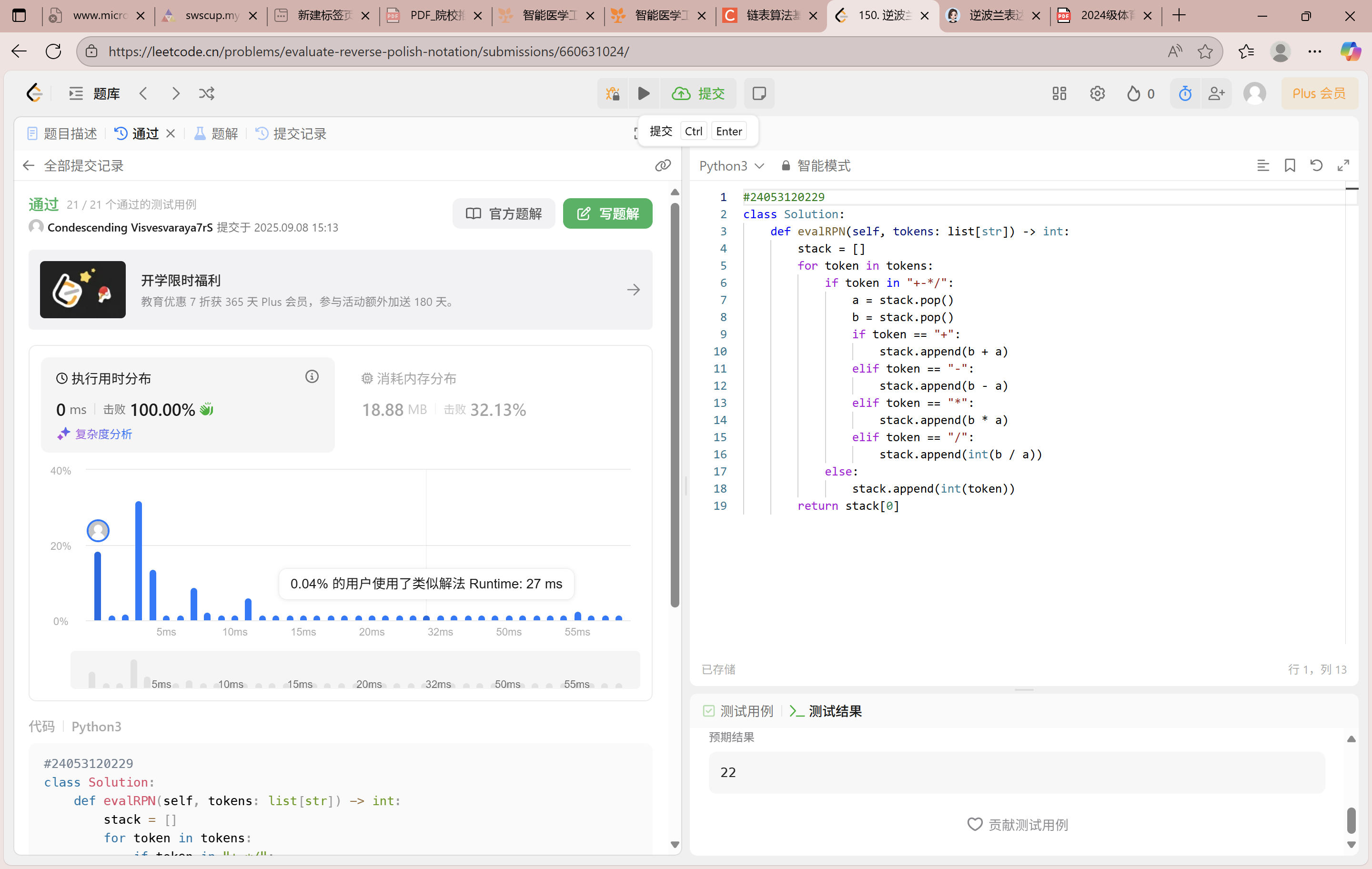Click the runtime chart range slider strip
The width and height of the screenshot is (1372, 869).
354,669
